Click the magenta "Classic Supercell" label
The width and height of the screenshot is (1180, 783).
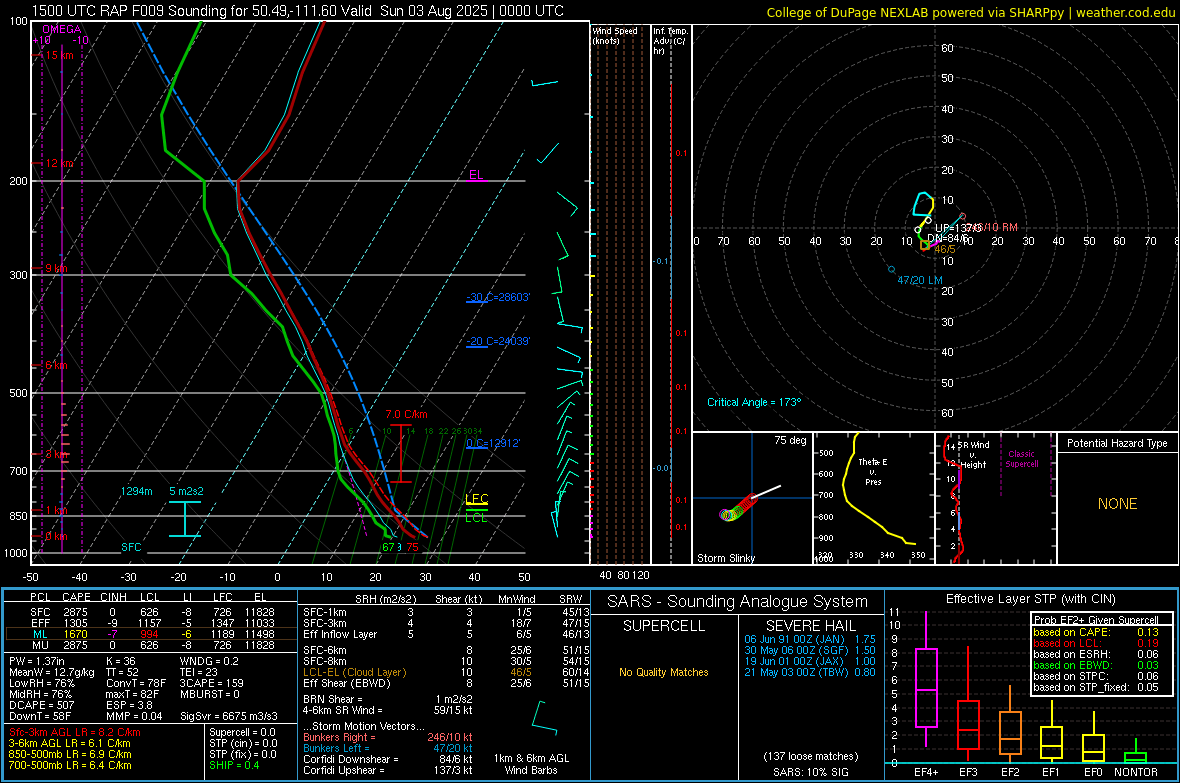[1022, 459]
